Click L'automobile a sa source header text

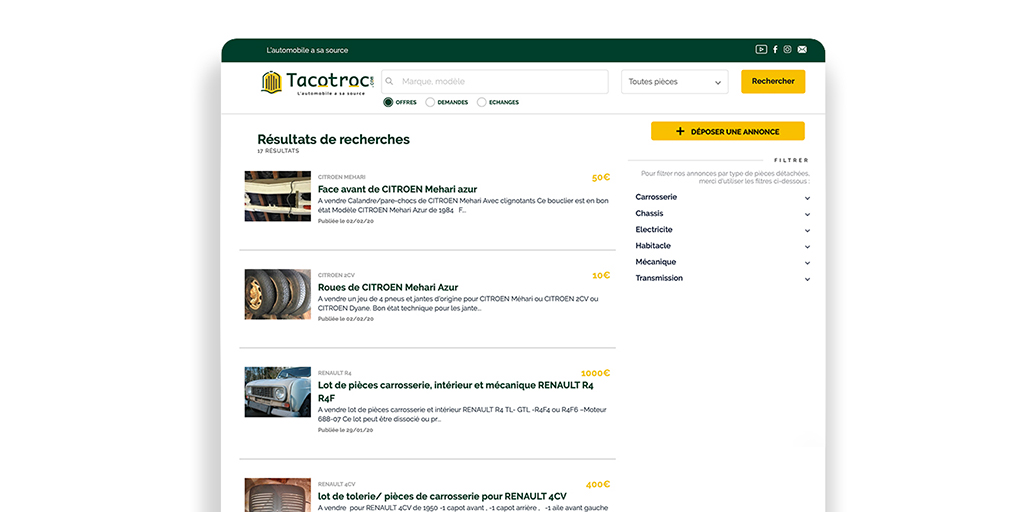(x=307, y=50)
